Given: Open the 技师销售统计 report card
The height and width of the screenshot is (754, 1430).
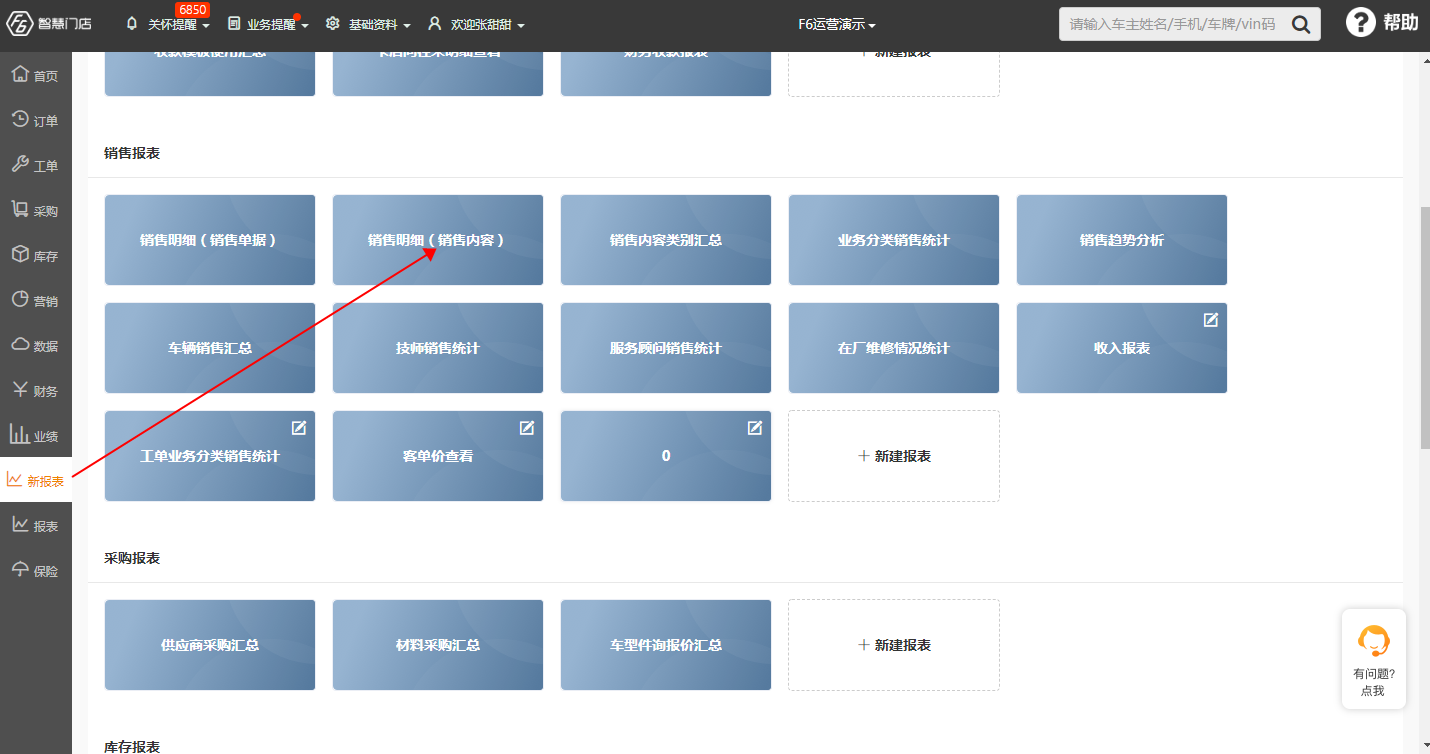Looking at the screenshot, I should click(438, 348).
